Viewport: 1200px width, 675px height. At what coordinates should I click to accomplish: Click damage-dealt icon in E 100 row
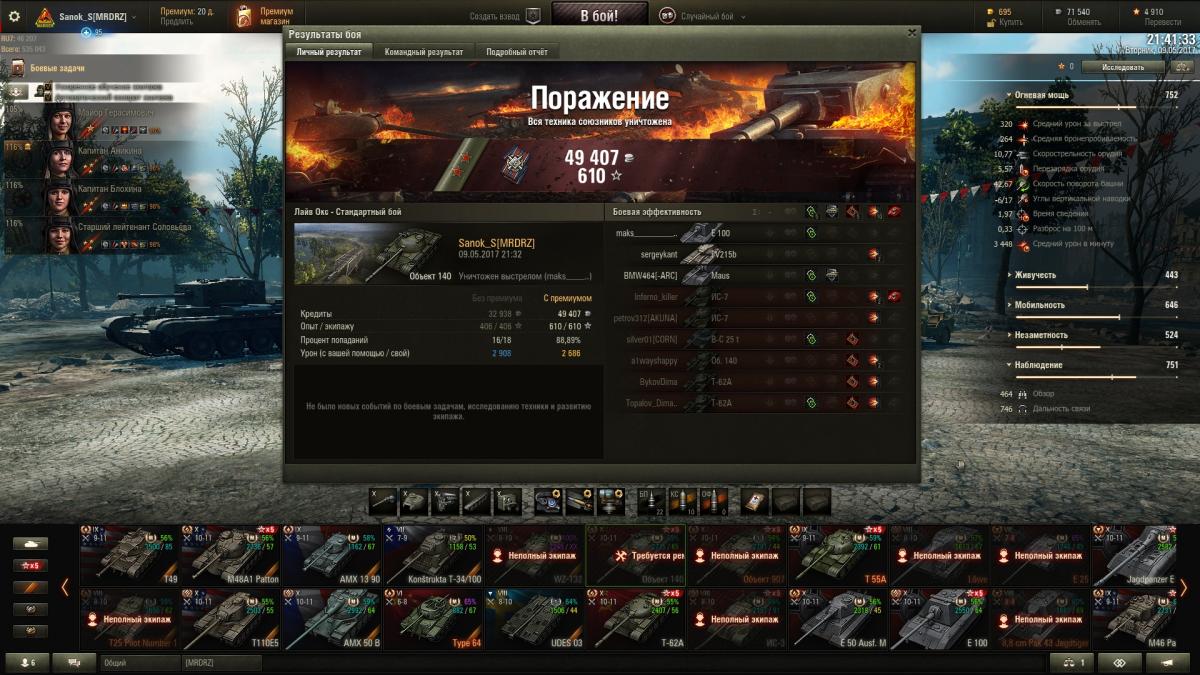811,233
